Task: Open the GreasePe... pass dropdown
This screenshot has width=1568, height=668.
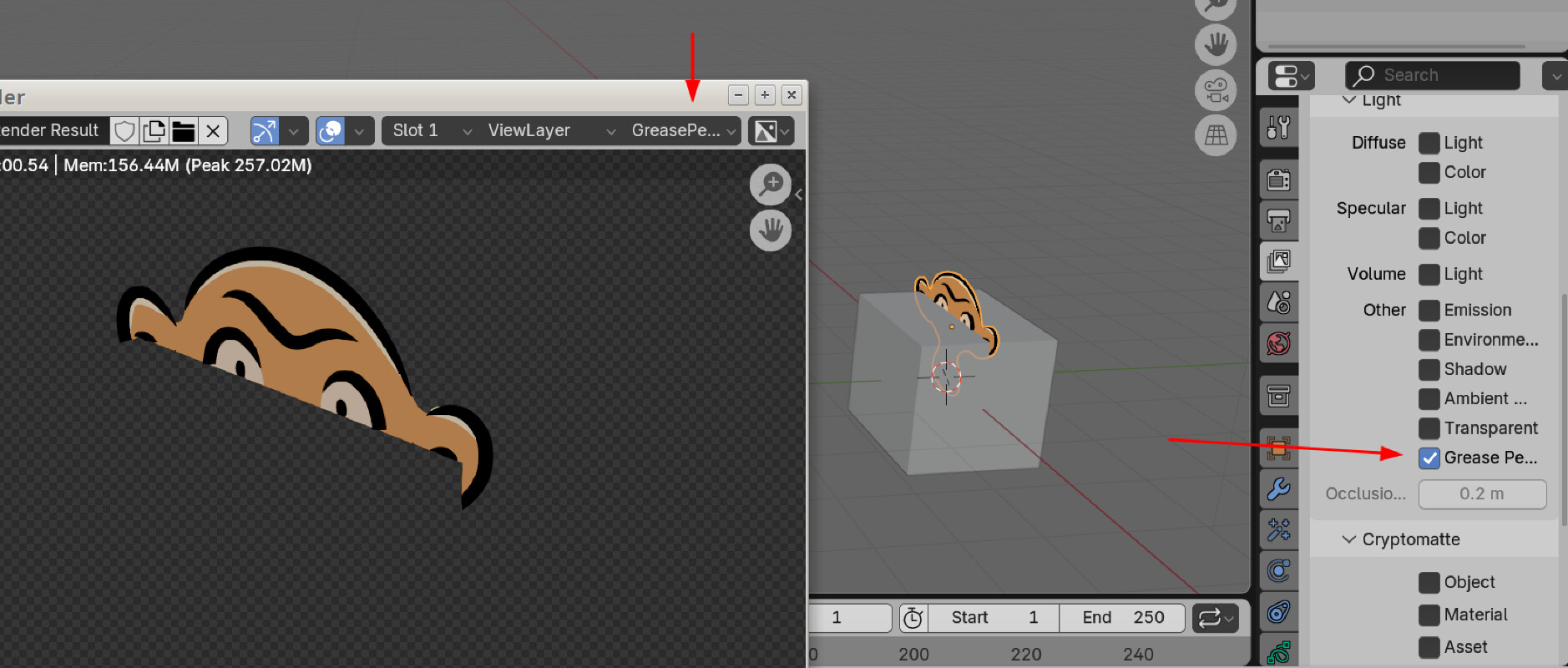Action: (683, 131)
